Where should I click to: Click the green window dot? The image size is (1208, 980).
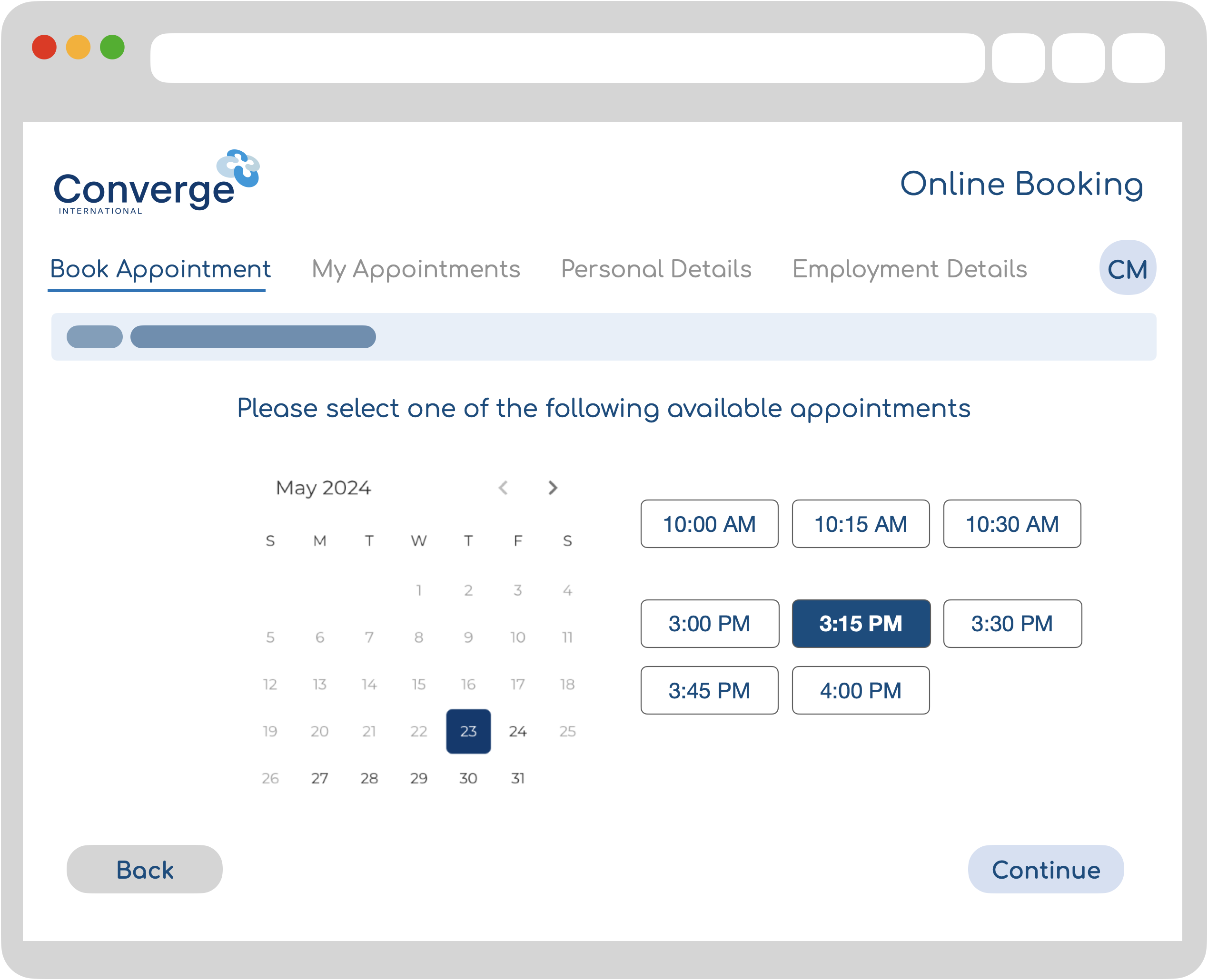[x=112, y=47]
